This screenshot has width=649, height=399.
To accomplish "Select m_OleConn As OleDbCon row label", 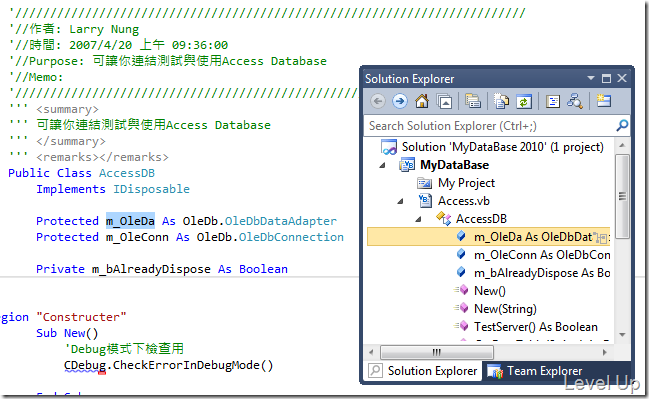I will [x=542, y=255].
